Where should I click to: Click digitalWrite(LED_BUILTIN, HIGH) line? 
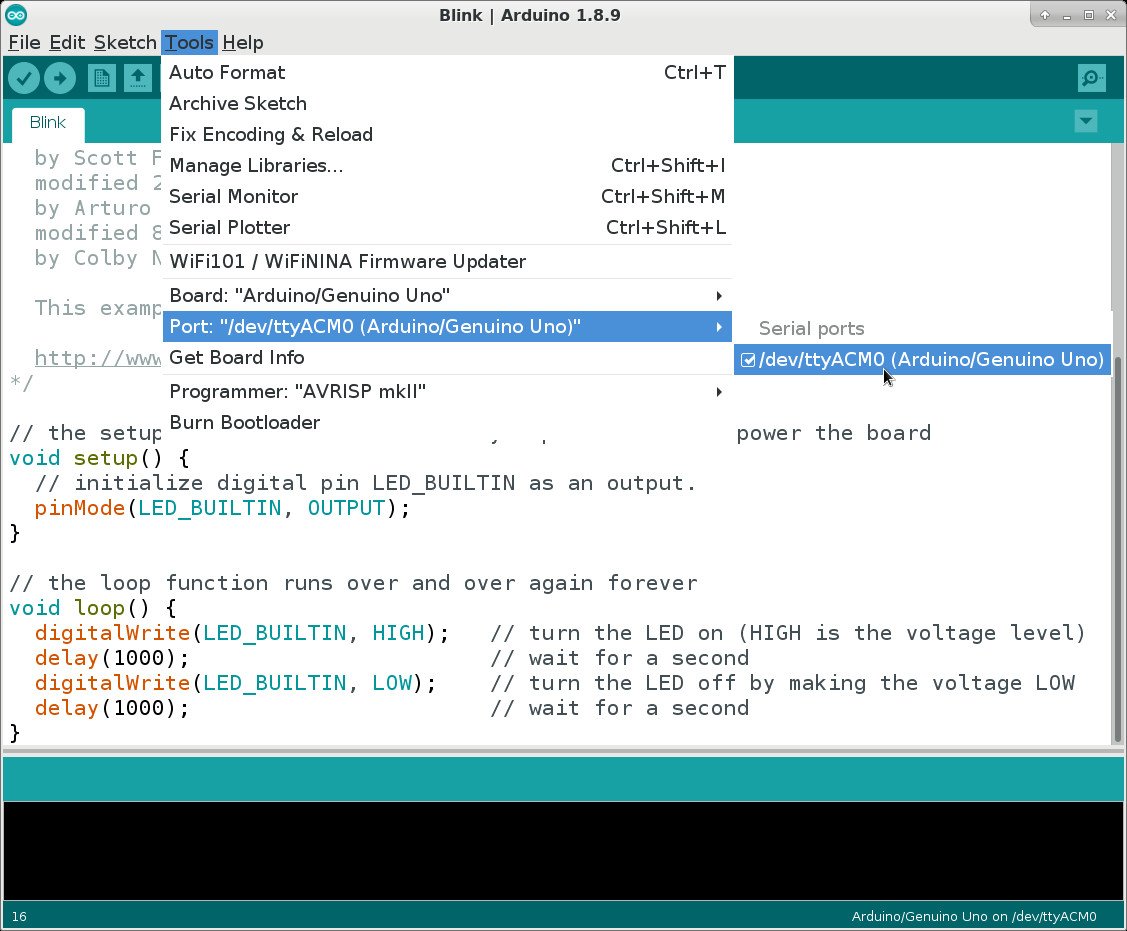point(242,633)
